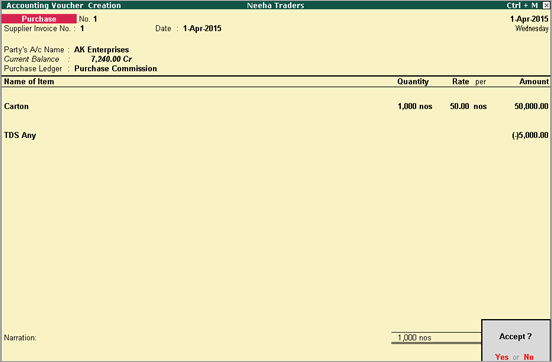Open the Purchase Commission ledger field

(115, 69)
